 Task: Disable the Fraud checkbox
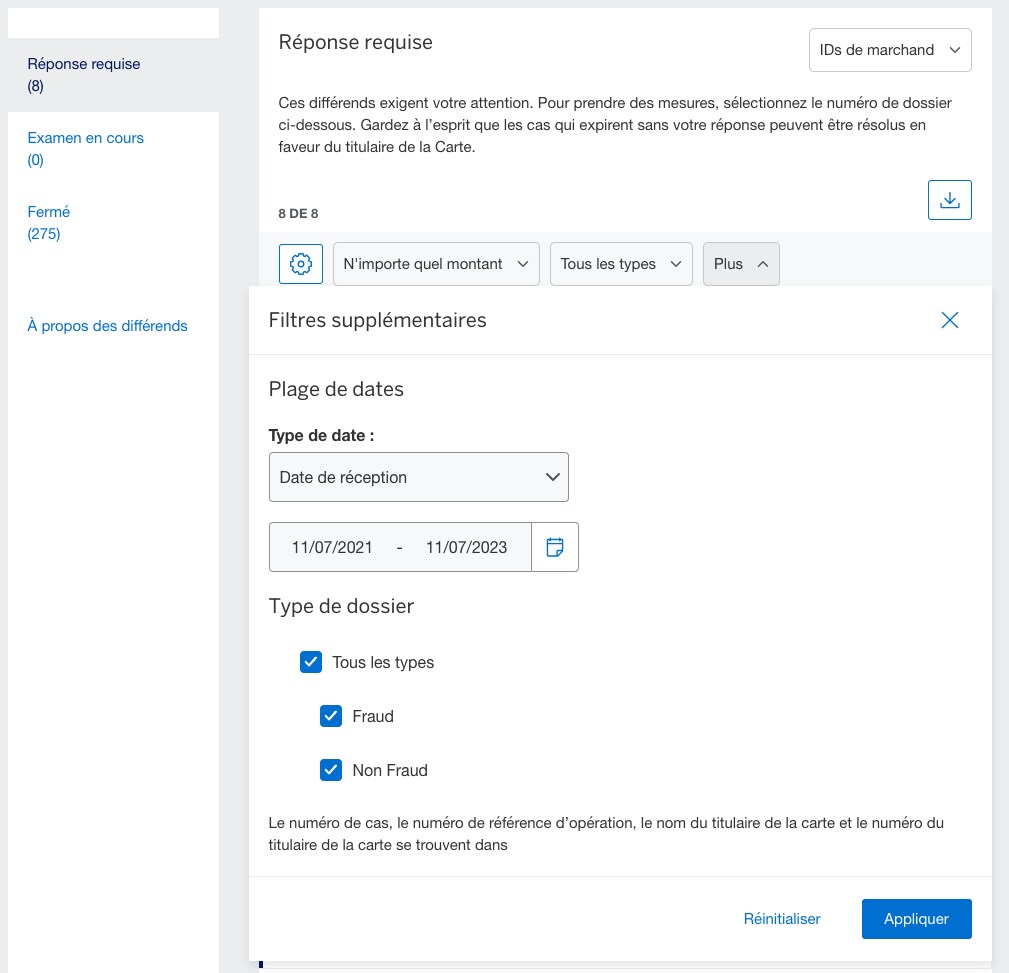pos(331,716)
